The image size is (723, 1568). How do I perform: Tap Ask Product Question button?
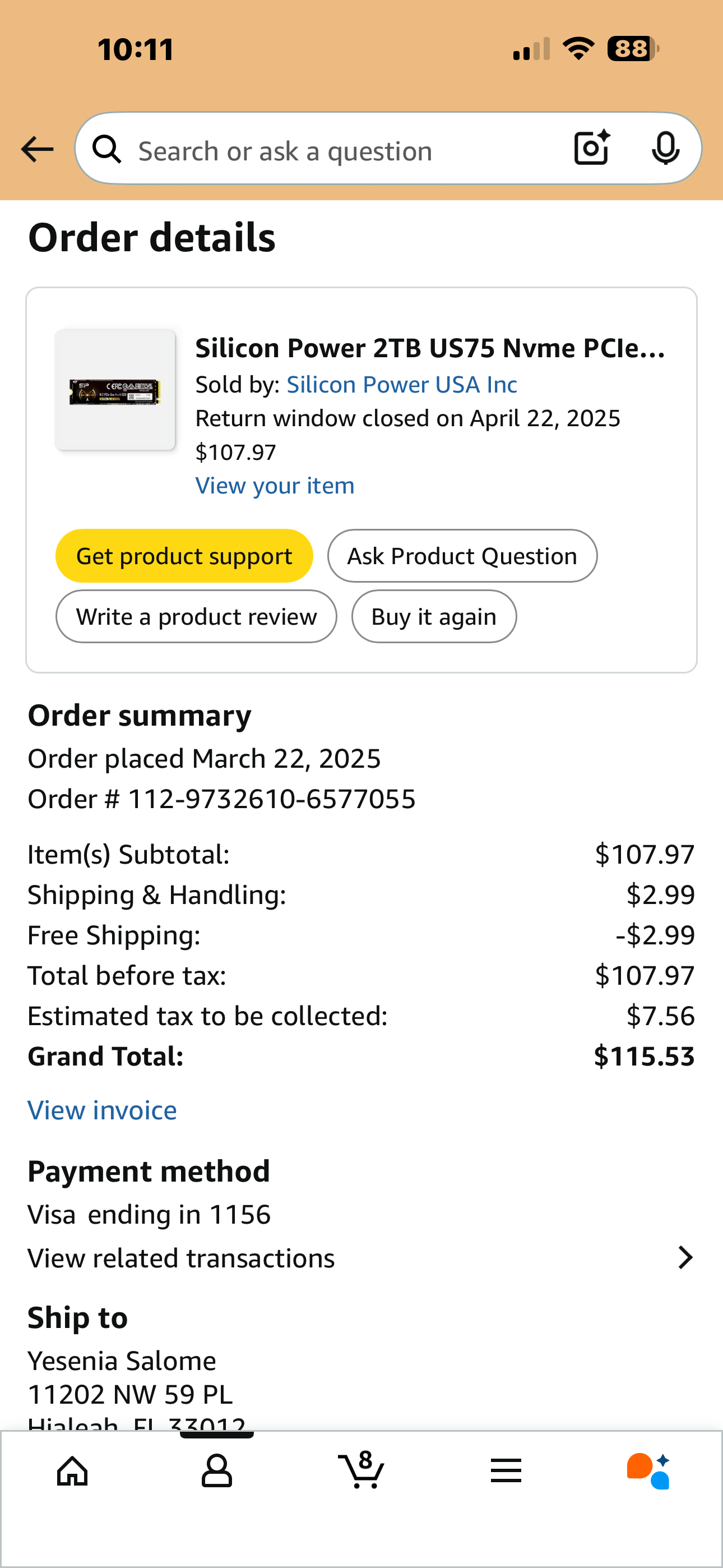coord(462,556)
